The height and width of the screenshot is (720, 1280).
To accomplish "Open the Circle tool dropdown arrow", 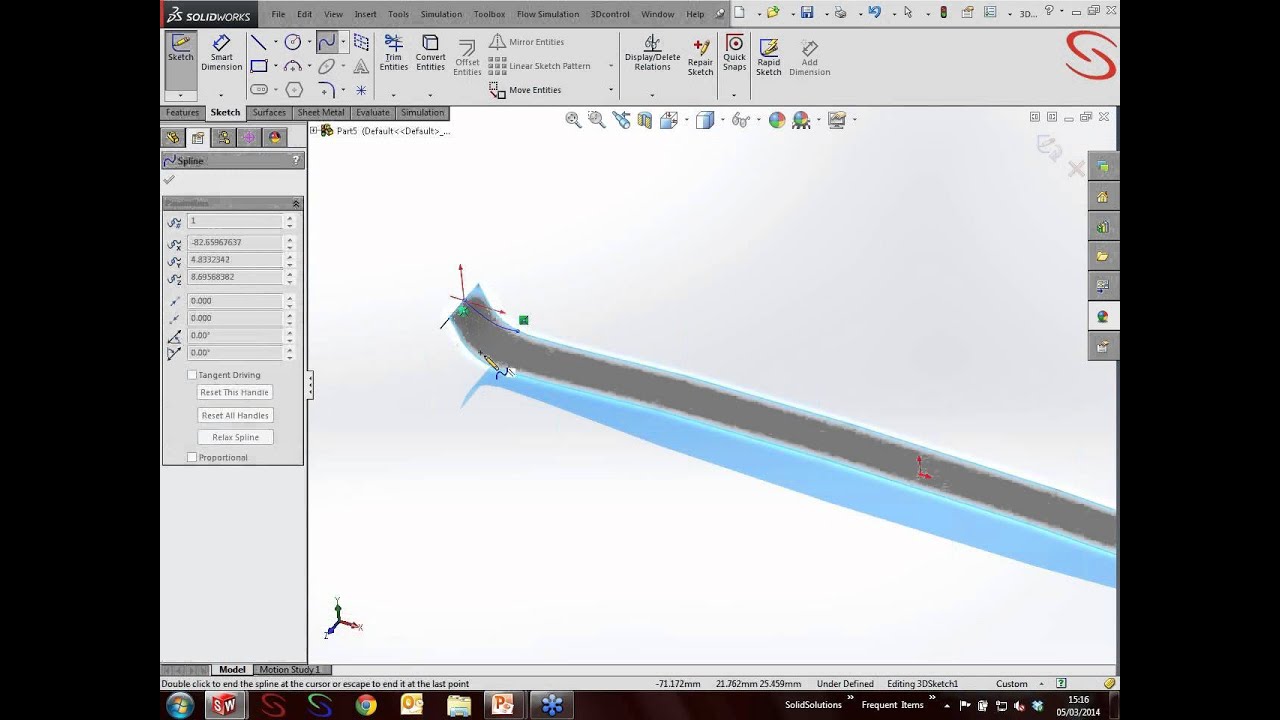I will [308, 42].
